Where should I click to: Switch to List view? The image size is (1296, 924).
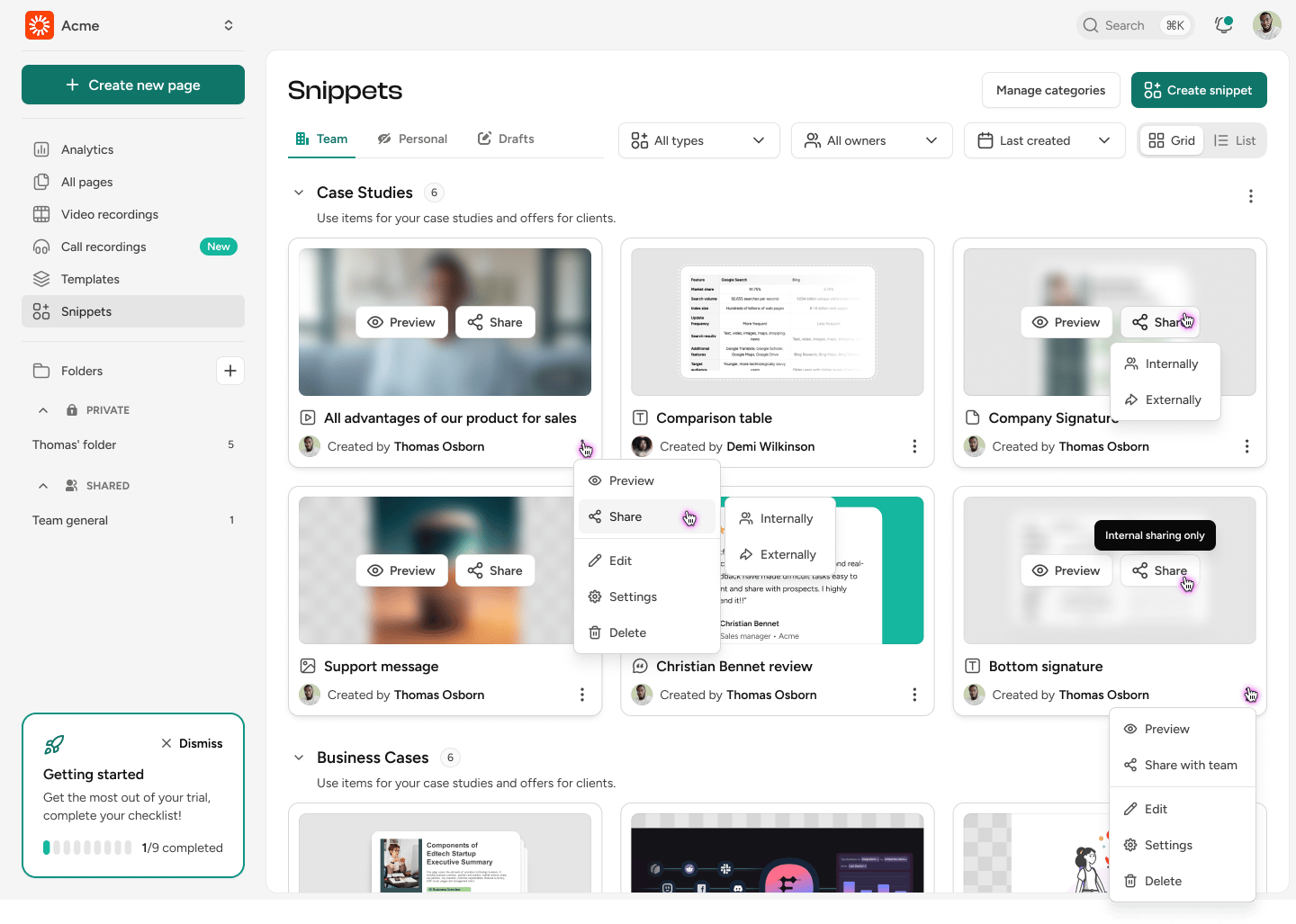click(x=1235, y=140)
